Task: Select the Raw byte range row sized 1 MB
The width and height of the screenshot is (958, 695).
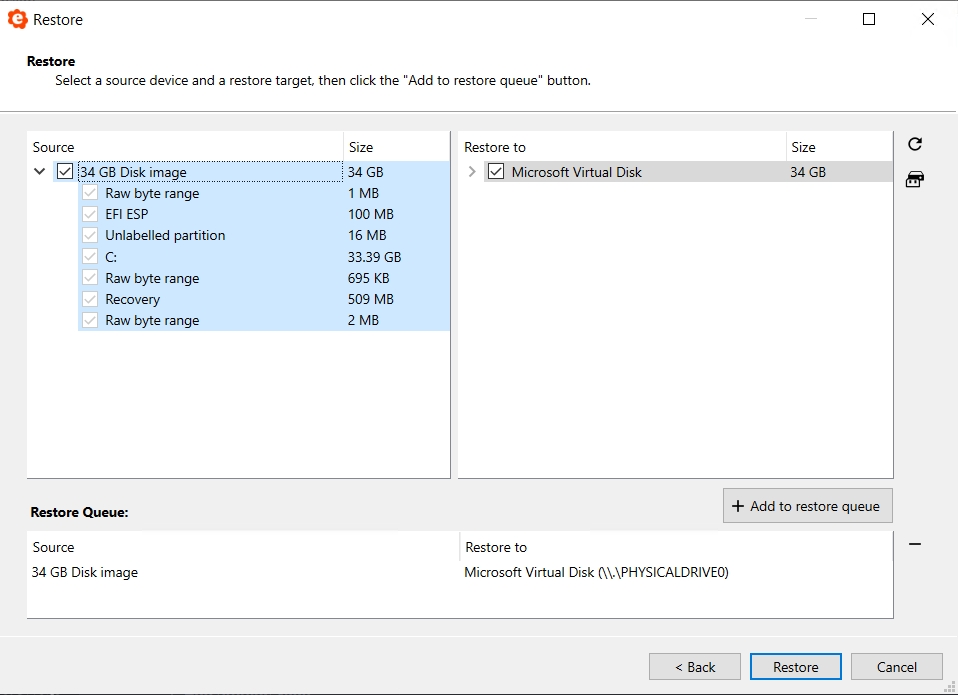Action: (x=152, y=194)
